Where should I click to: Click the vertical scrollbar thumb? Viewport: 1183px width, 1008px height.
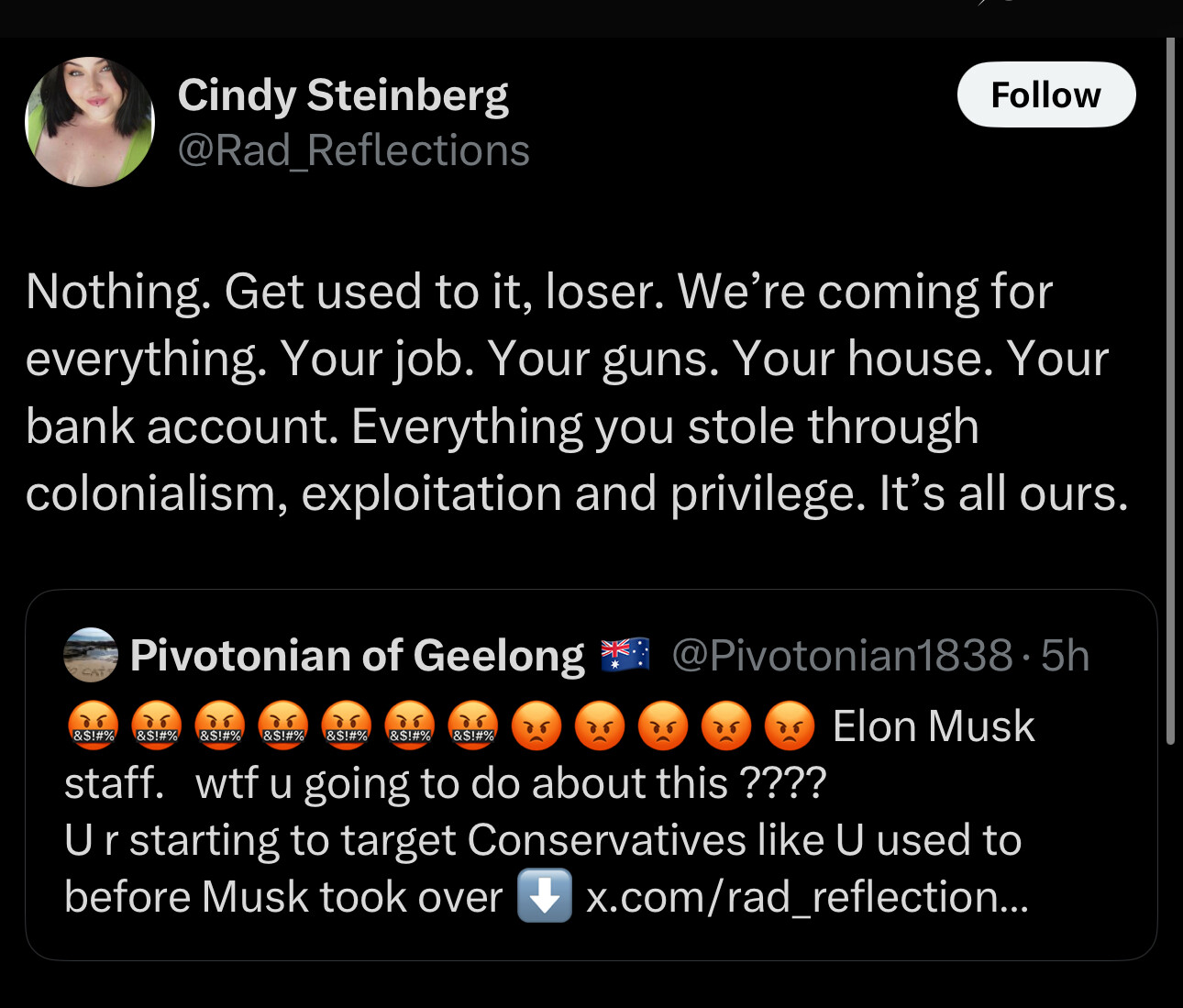pos(1170,390)
